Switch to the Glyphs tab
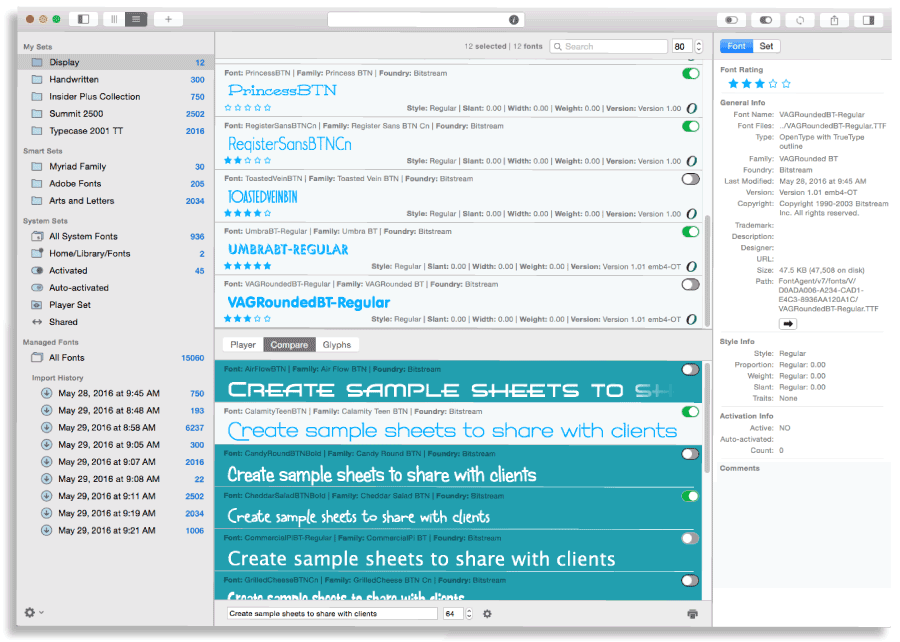The height and width of the screenshot is (642, 900). [x=336, y=345]
